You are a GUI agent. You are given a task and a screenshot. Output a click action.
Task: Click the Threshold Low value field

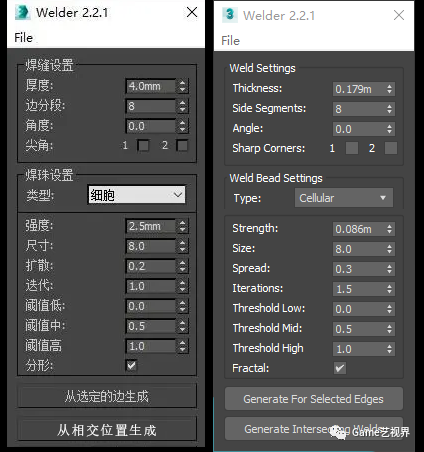pos(359,309)
